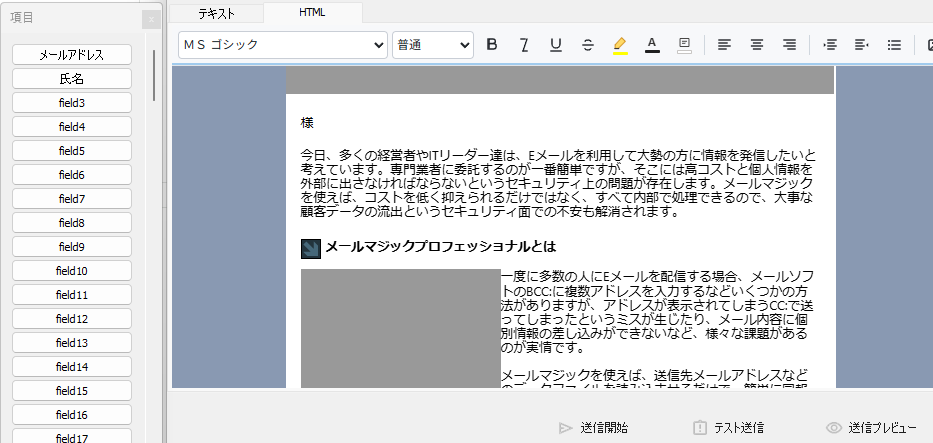Toggle bold formatting
Viewport: 933px width, 443px height.
(491, 45)
